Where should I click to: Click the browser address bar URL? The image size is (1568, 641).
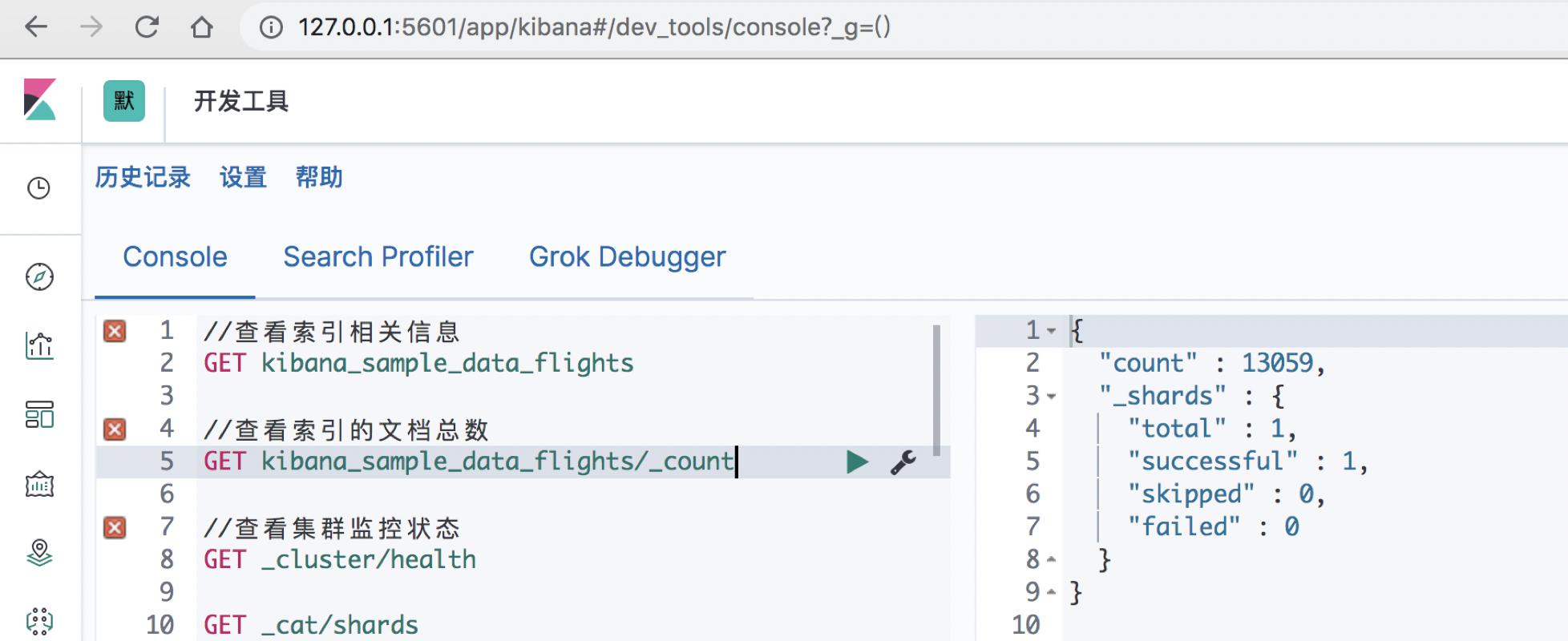(x=594, y=27)
